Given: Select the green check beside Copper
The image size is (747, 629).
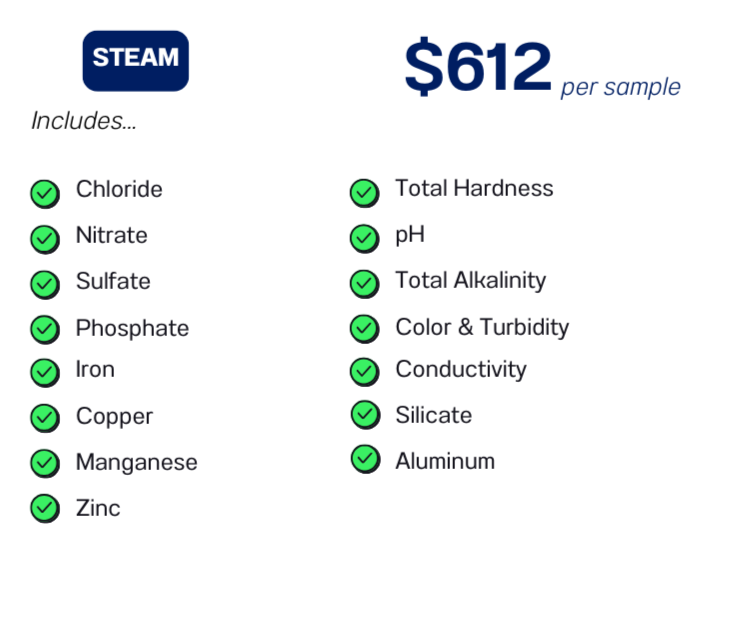Looking at the screenshot, I should [45, 418].
